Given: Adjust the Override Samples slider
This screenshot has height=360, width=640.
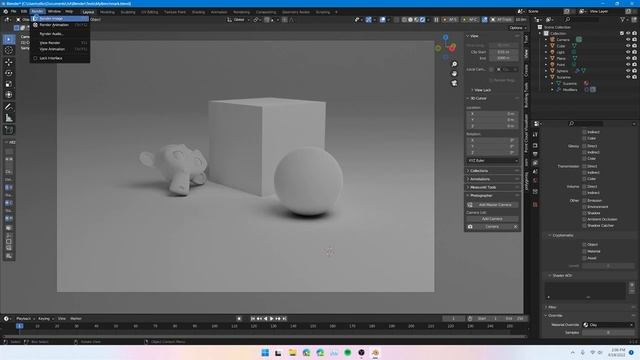Looking at the screenshot, I should coord(608,333).
